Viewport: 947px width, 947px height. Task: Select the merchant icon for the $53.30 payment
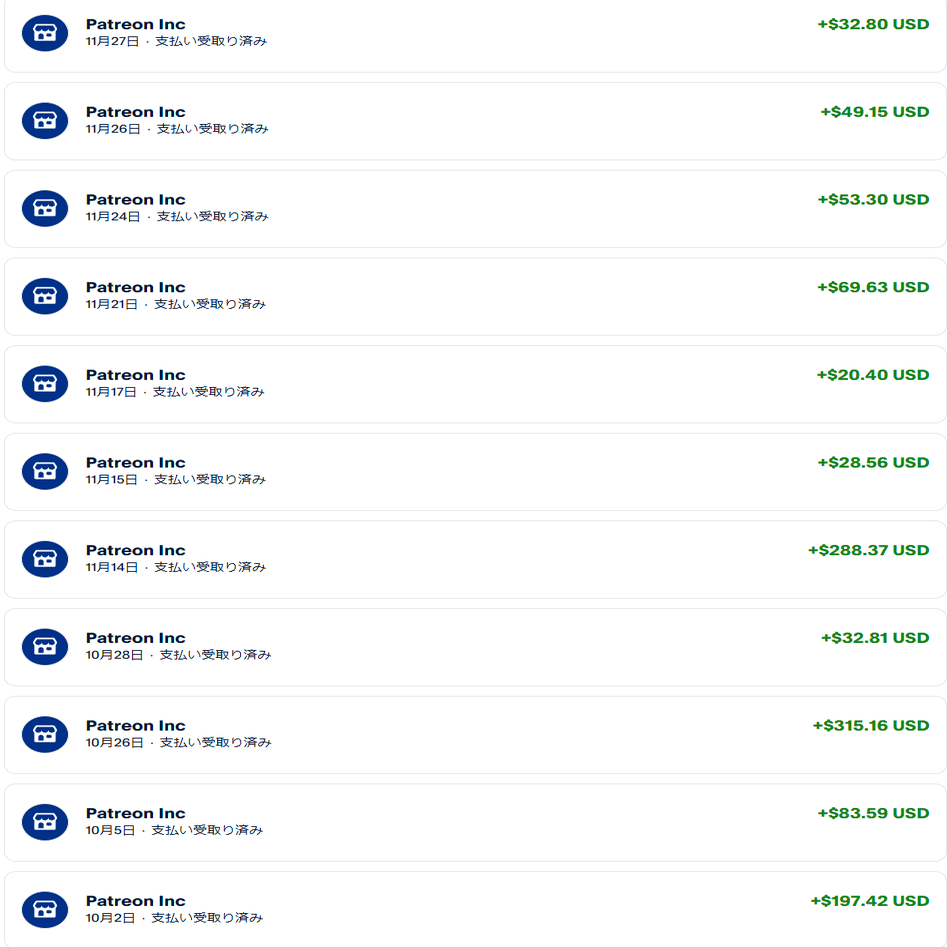(x=45, y=208)
